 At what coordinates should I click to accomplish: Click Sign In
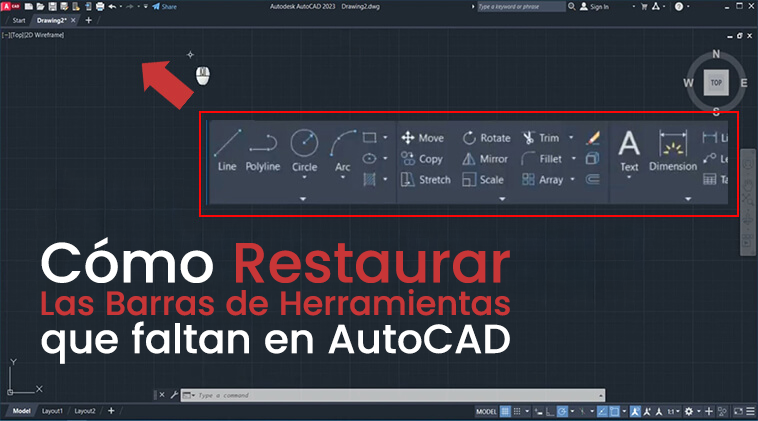595,6
